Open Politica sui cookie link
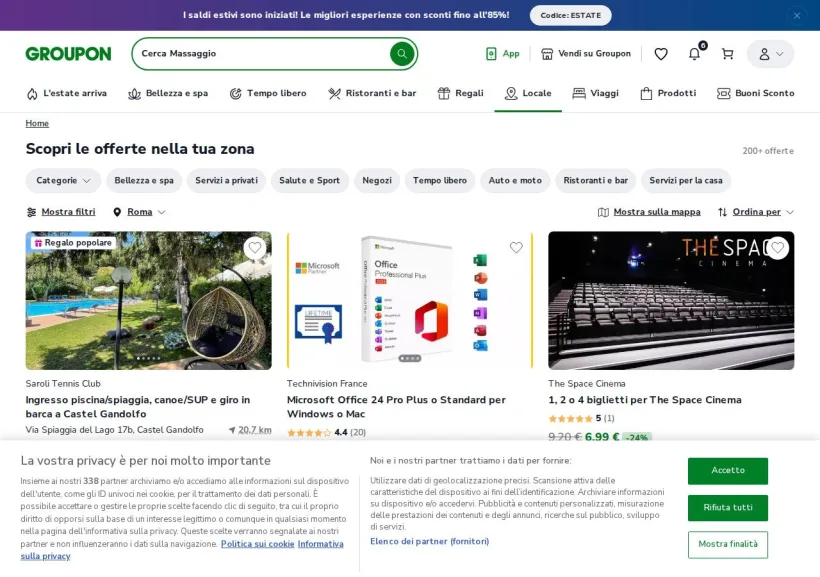820x577 pixels. click(257, 544)
